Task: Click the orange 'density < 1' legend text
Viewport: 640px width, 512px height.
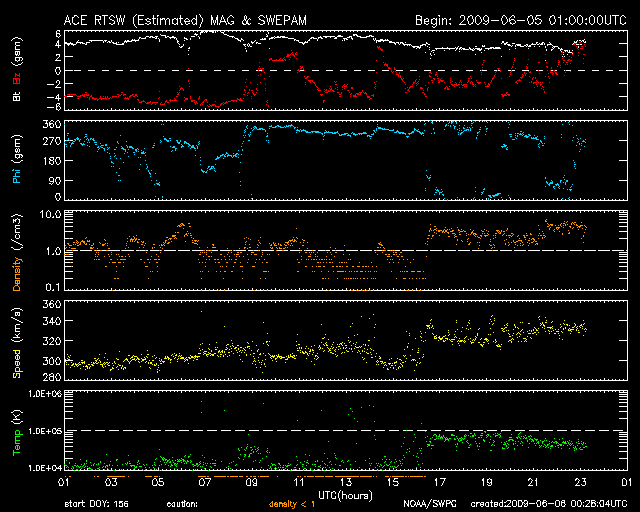Action: pyautogui.click(x=292, y=504)
